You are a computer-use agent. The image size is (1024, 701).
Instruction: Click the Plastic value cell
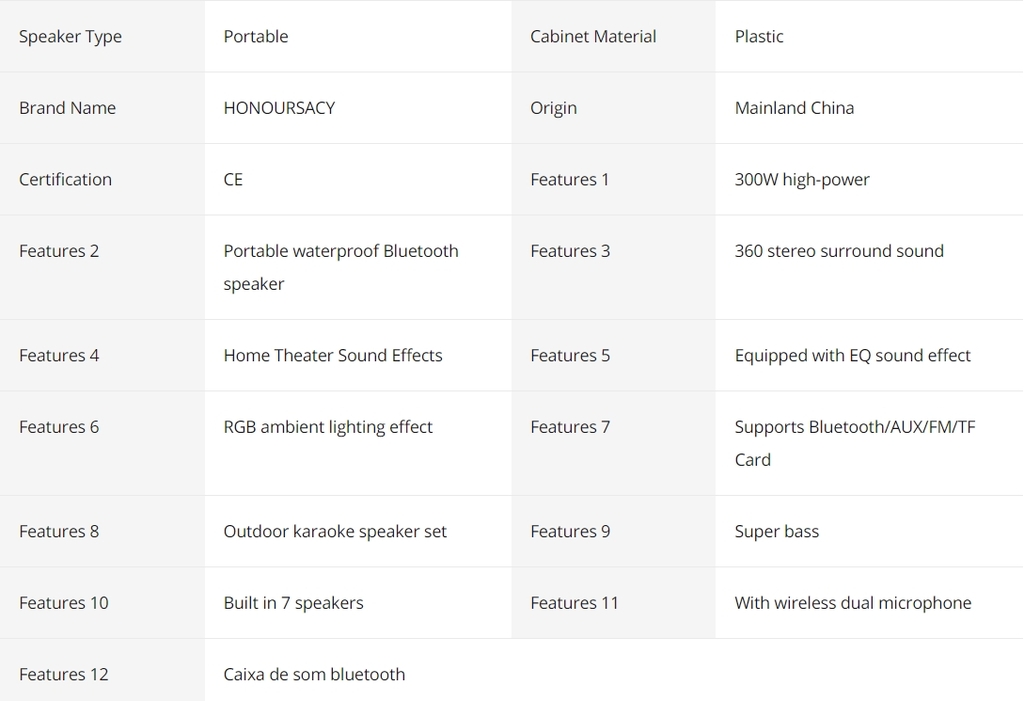point(759,37)
